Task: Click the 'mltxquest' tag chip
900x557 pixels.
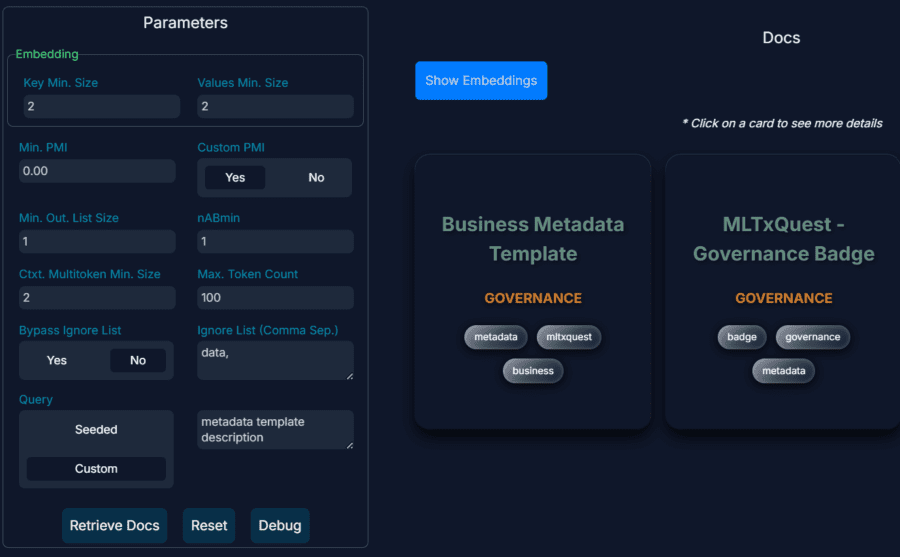Action: tap(569, 337)
